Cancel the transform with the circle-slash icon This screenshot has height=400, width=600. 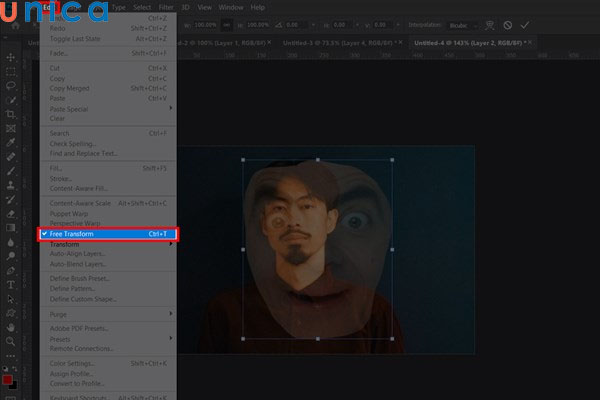pyautogui.click(x=507, y=25)
